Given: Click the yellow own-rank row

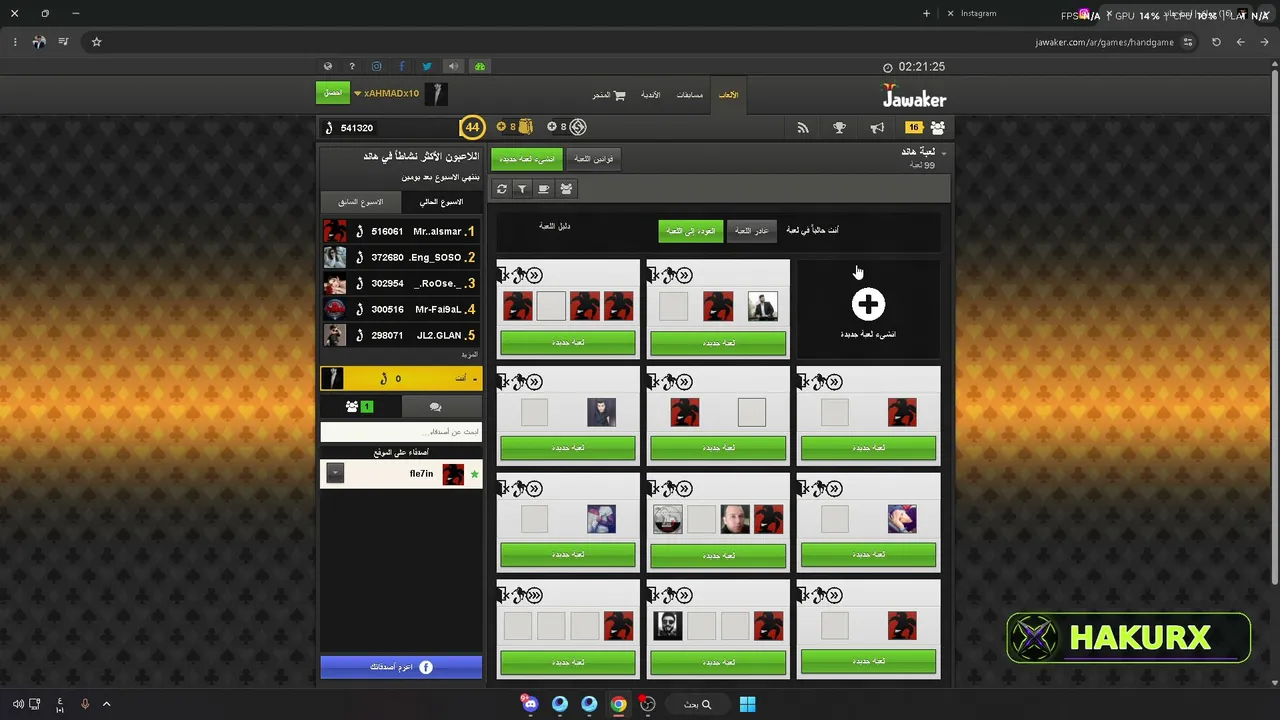Looking at the screenshot, I should (401, 379).
